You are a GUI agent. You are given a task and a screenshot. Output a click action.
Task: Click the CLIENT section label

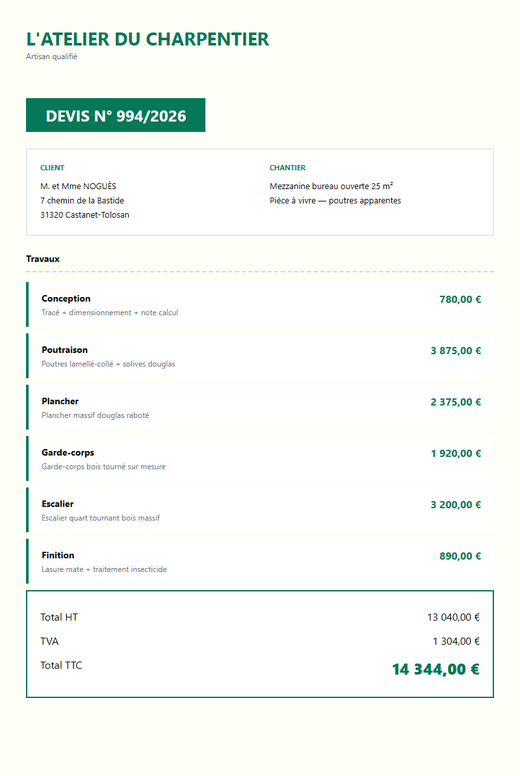52,168
